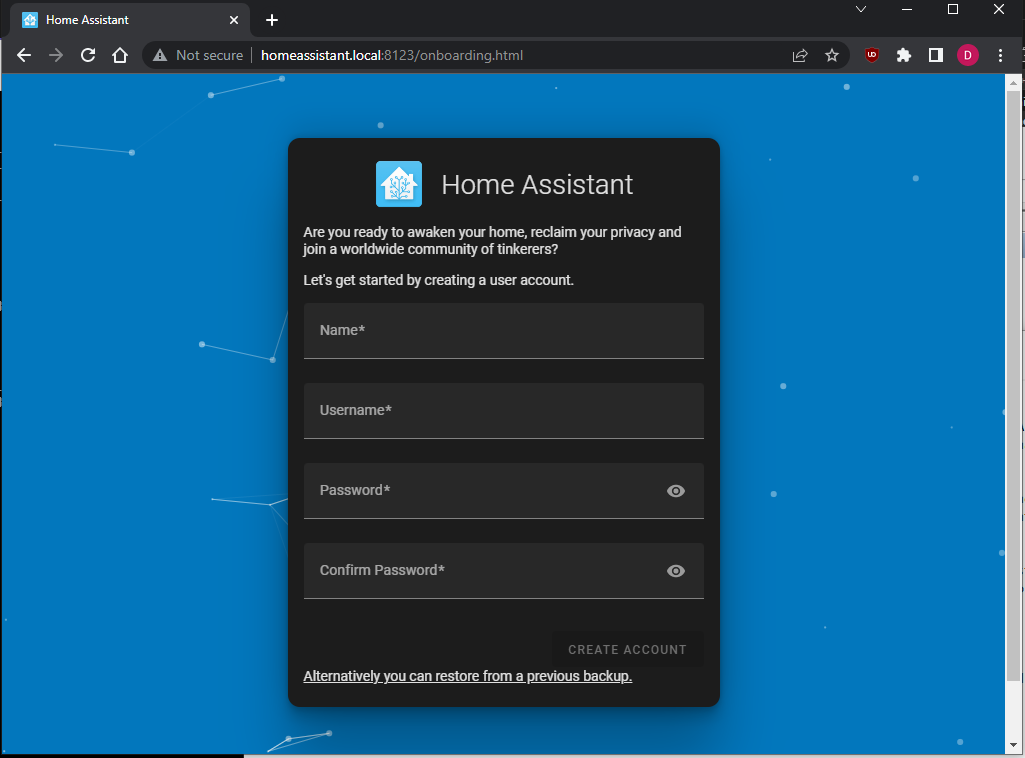Click the address bar URL
1025x758 pixels.
(x=392, y=56)
